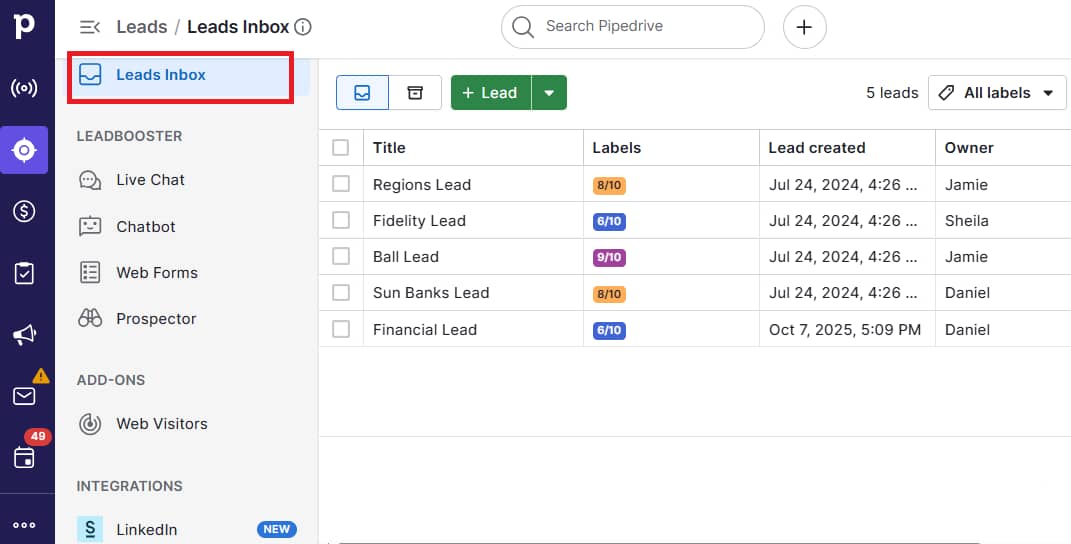Click owner Sheila in Fidelity Lead row
The image size is (1071, 544).
(x=966, y=221)
